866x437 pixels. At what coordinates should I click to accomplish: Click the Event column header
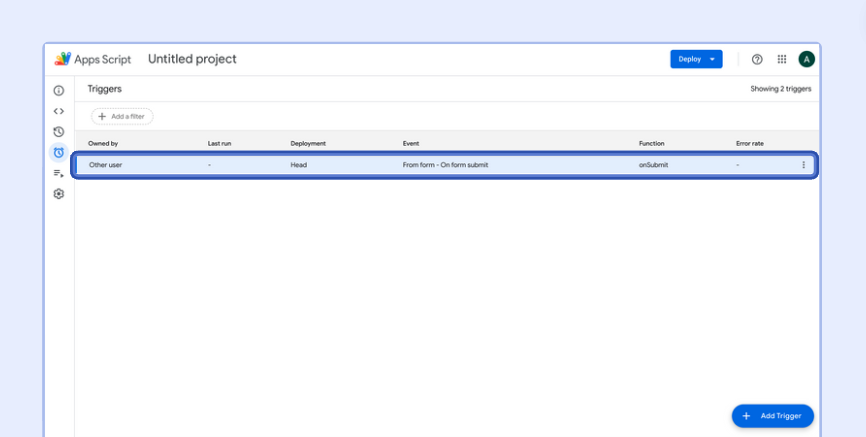coord(411,144)
